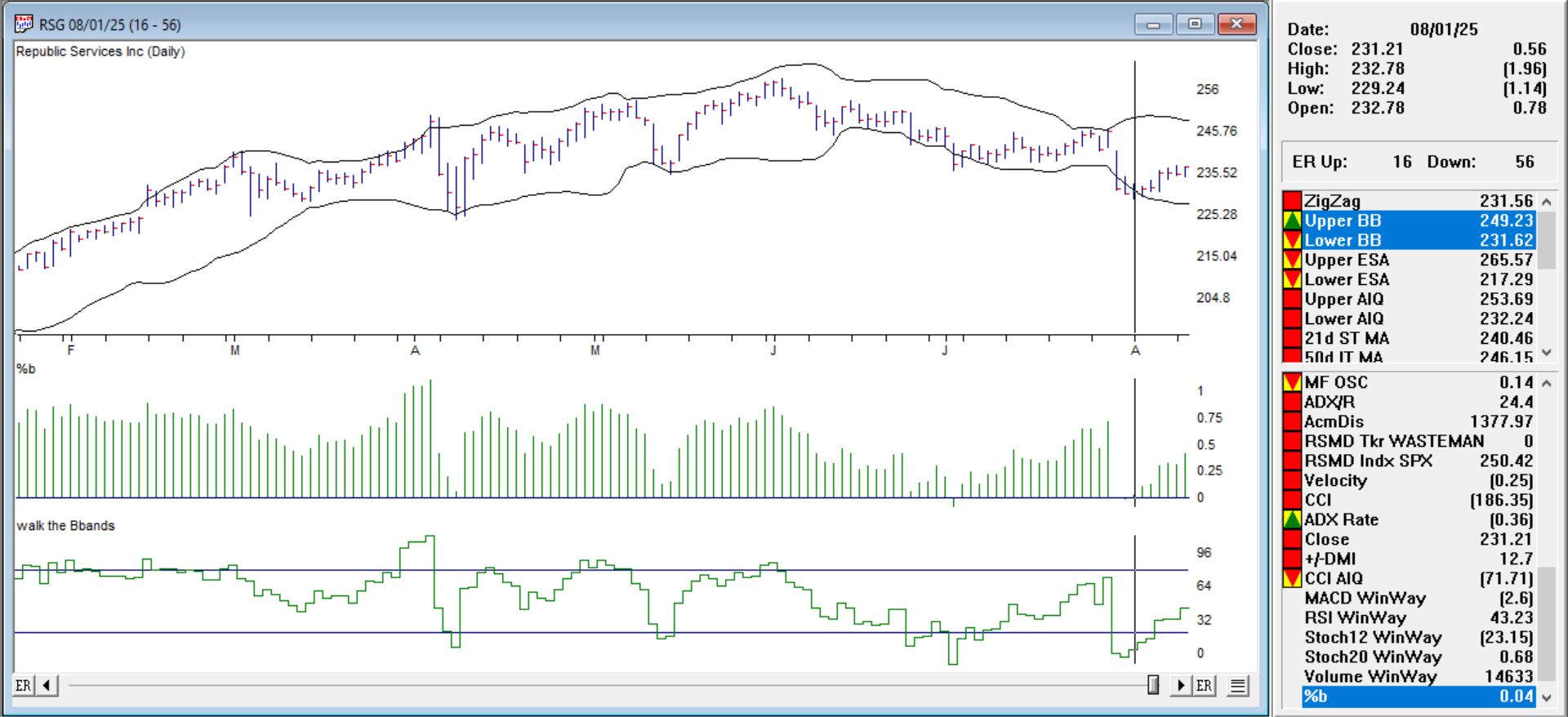Viewport: 1568px width, 717px height.
Task: Click the red square beside +/-DMI
Action: coord(1292,559)
